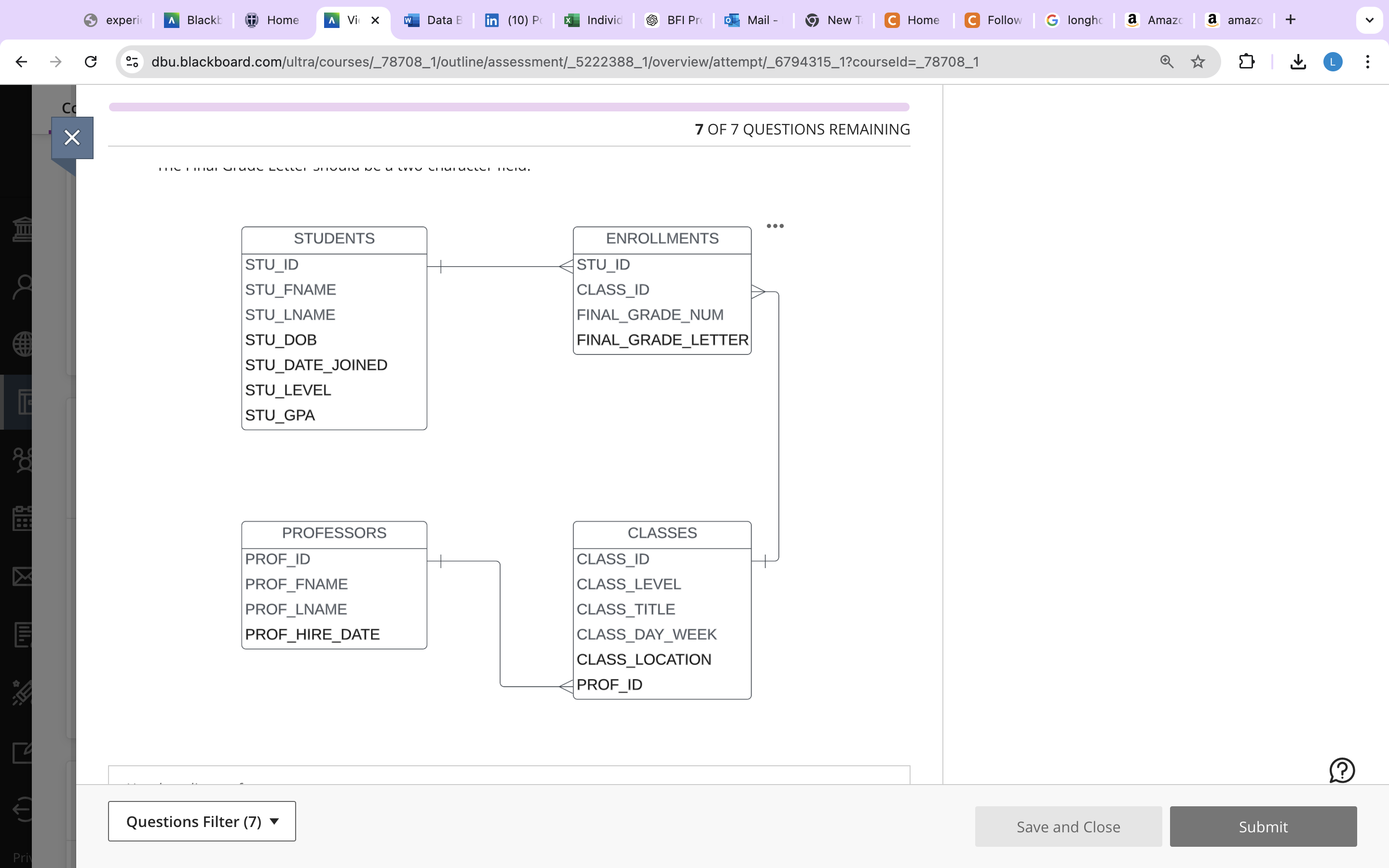
Task: Open Grades from the sidebar
Action: (x=23, y=635)
